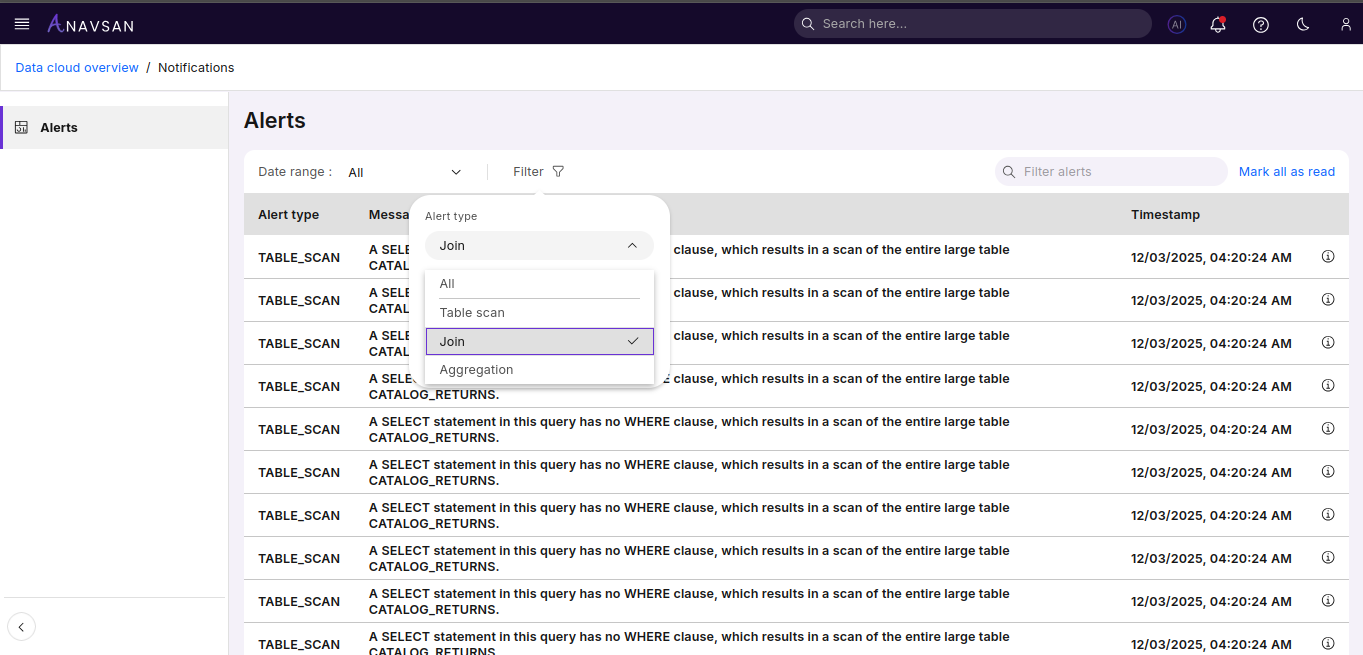Click Mark all as read

(1286, 172)
